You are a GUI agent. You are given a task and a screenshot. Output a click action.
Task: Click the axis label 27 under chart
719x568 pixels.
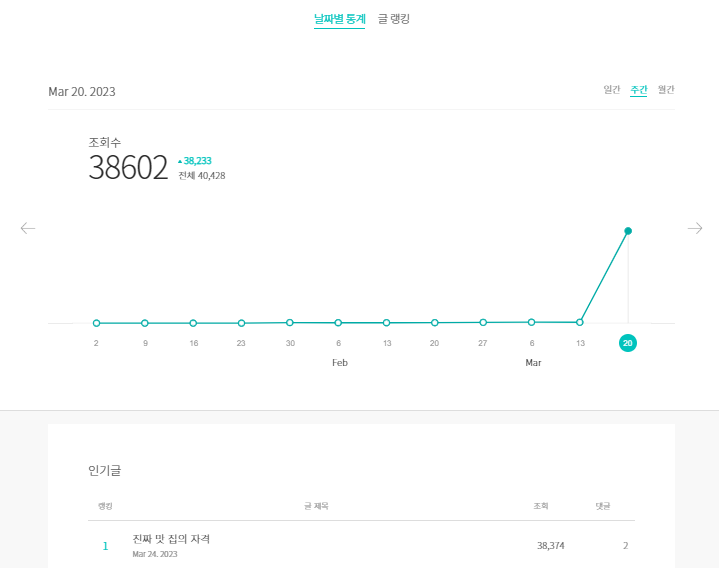482,343
